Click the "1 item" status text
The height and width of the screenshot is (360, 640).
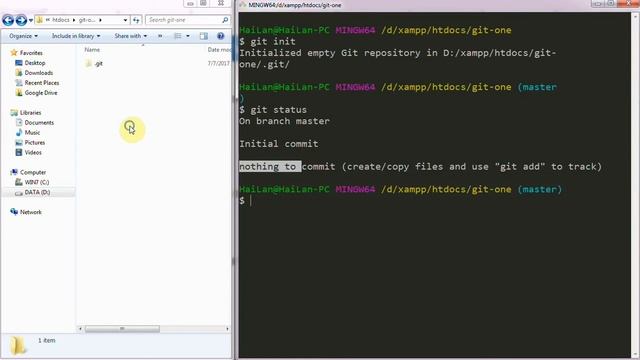pyautogui.click(x=47, y=340)
